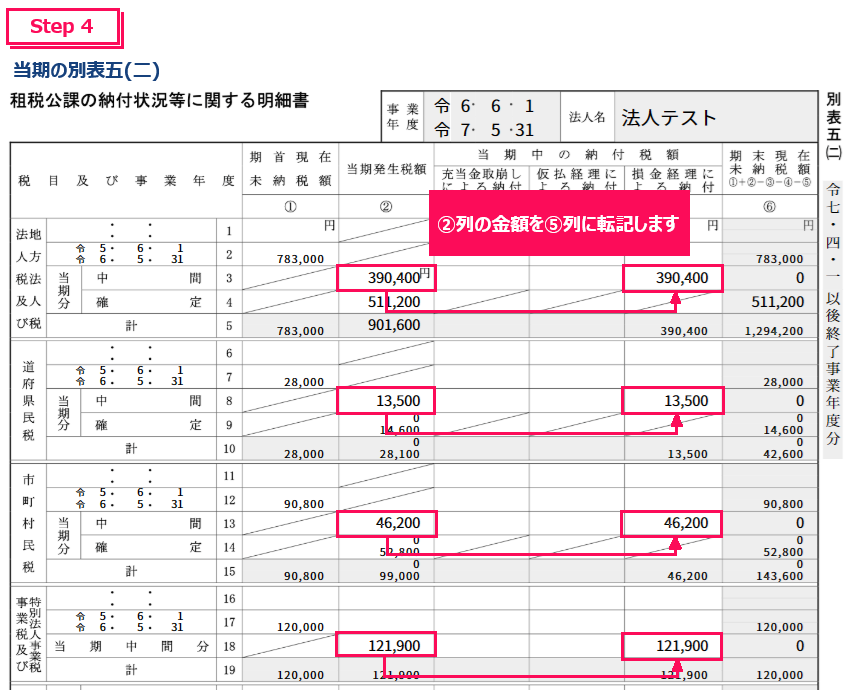
Task: Select 90,800 in row 12 column ⑥
Action: coord(783,504)
